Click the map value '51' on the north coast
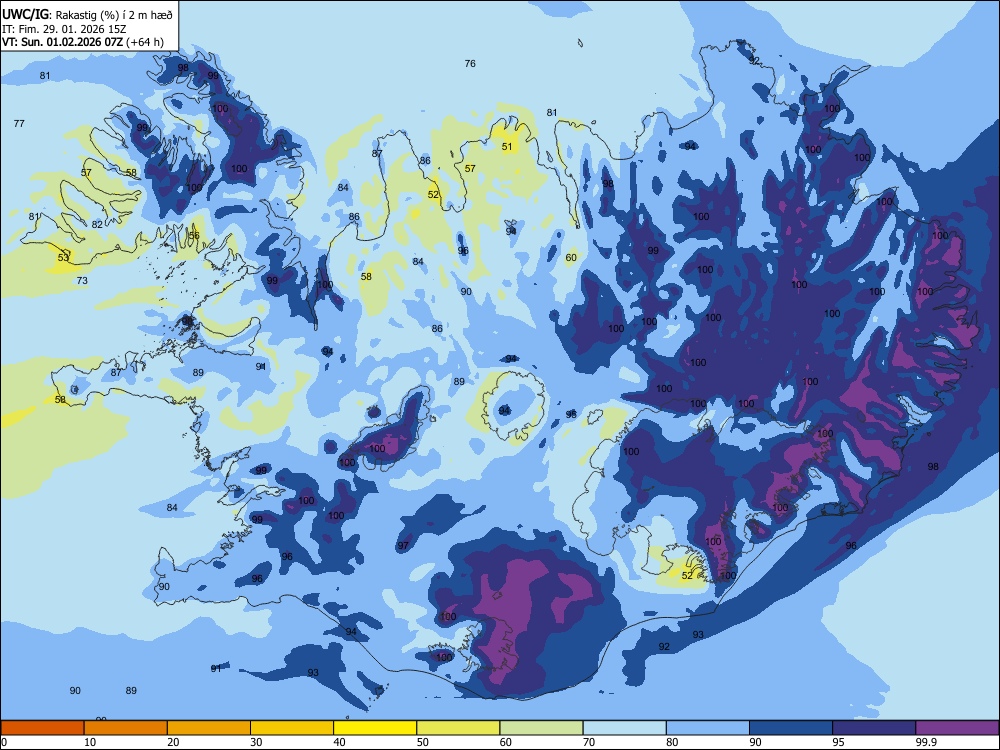Screen dimensions: 1000x750 [x=506, y=146]
